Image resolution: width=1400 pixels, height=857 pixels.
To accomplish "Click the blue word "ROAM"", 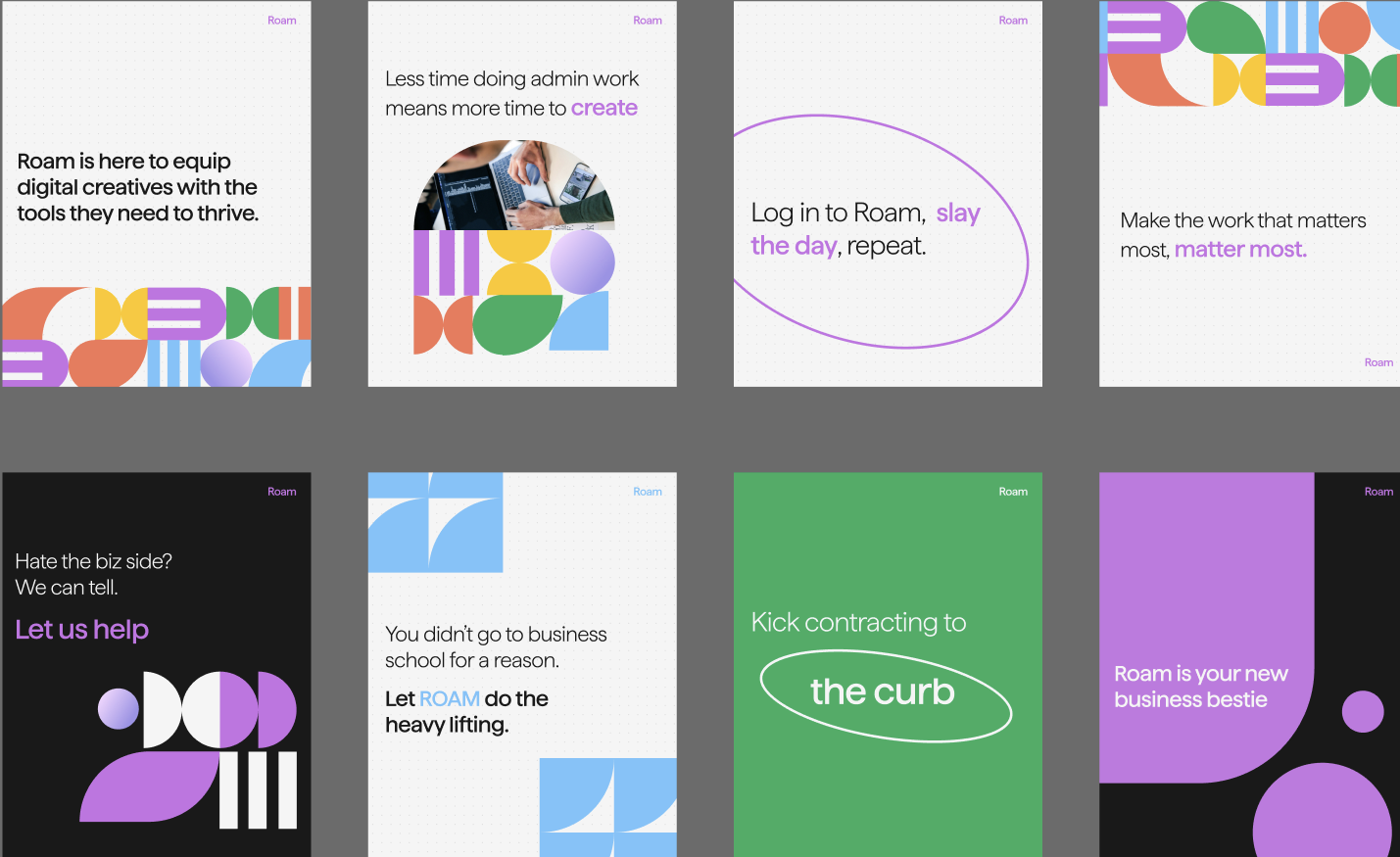I will 450,699.
